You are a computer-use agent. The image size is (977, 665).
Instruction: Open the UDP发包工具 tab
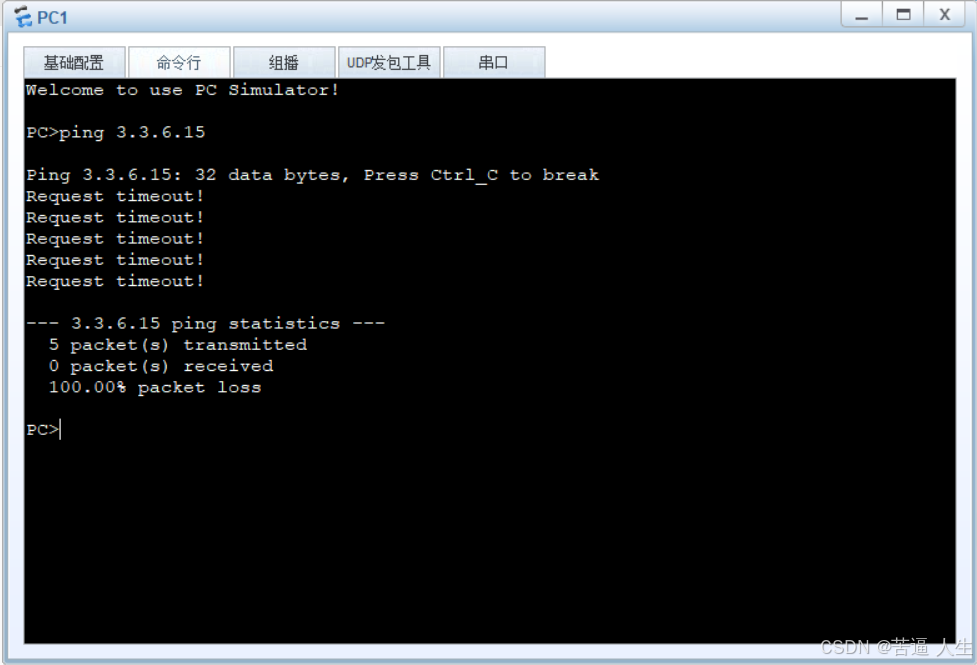click(389, 62)
